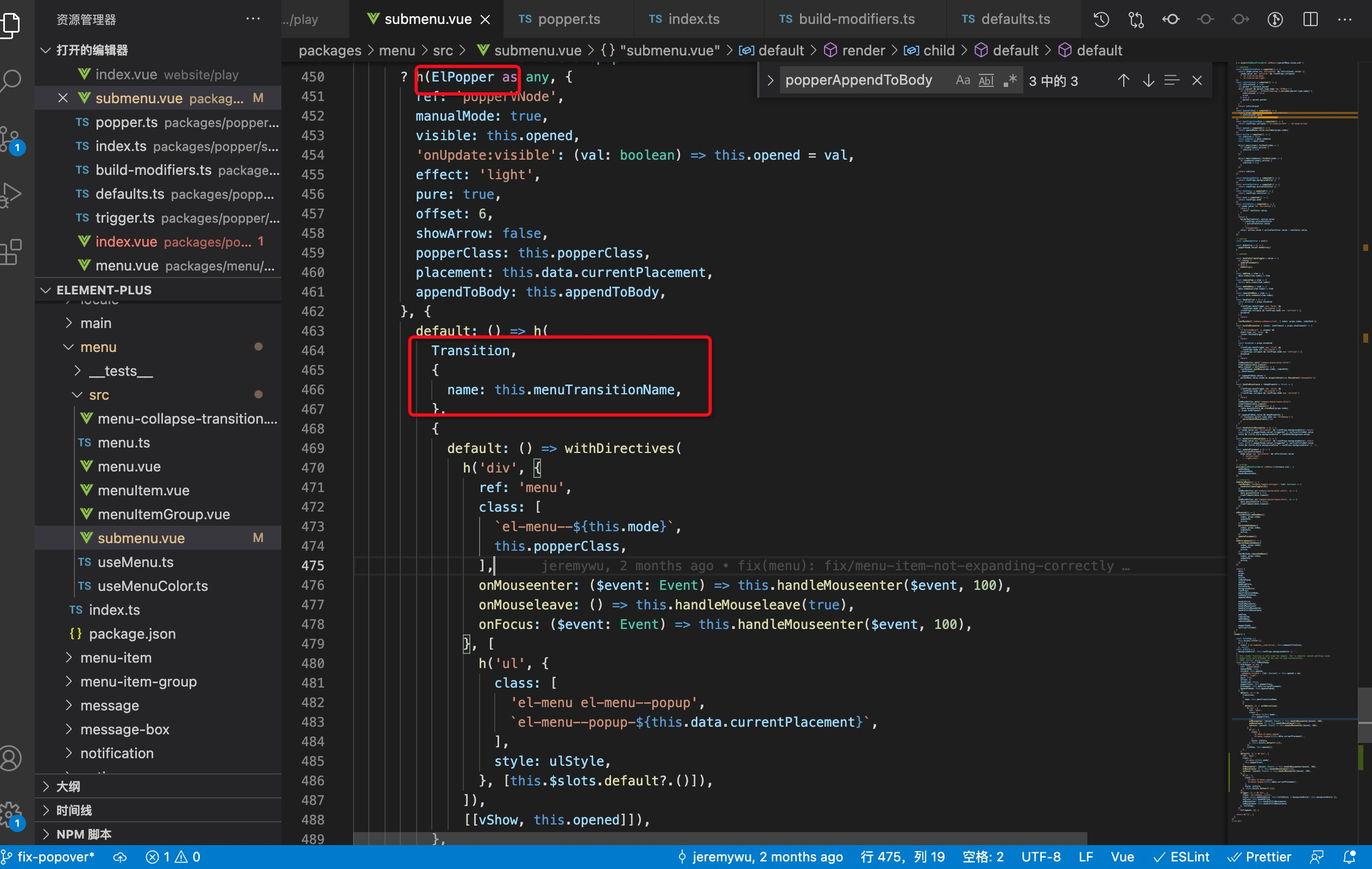Collapse the 打开的编辑器 section

159,50
